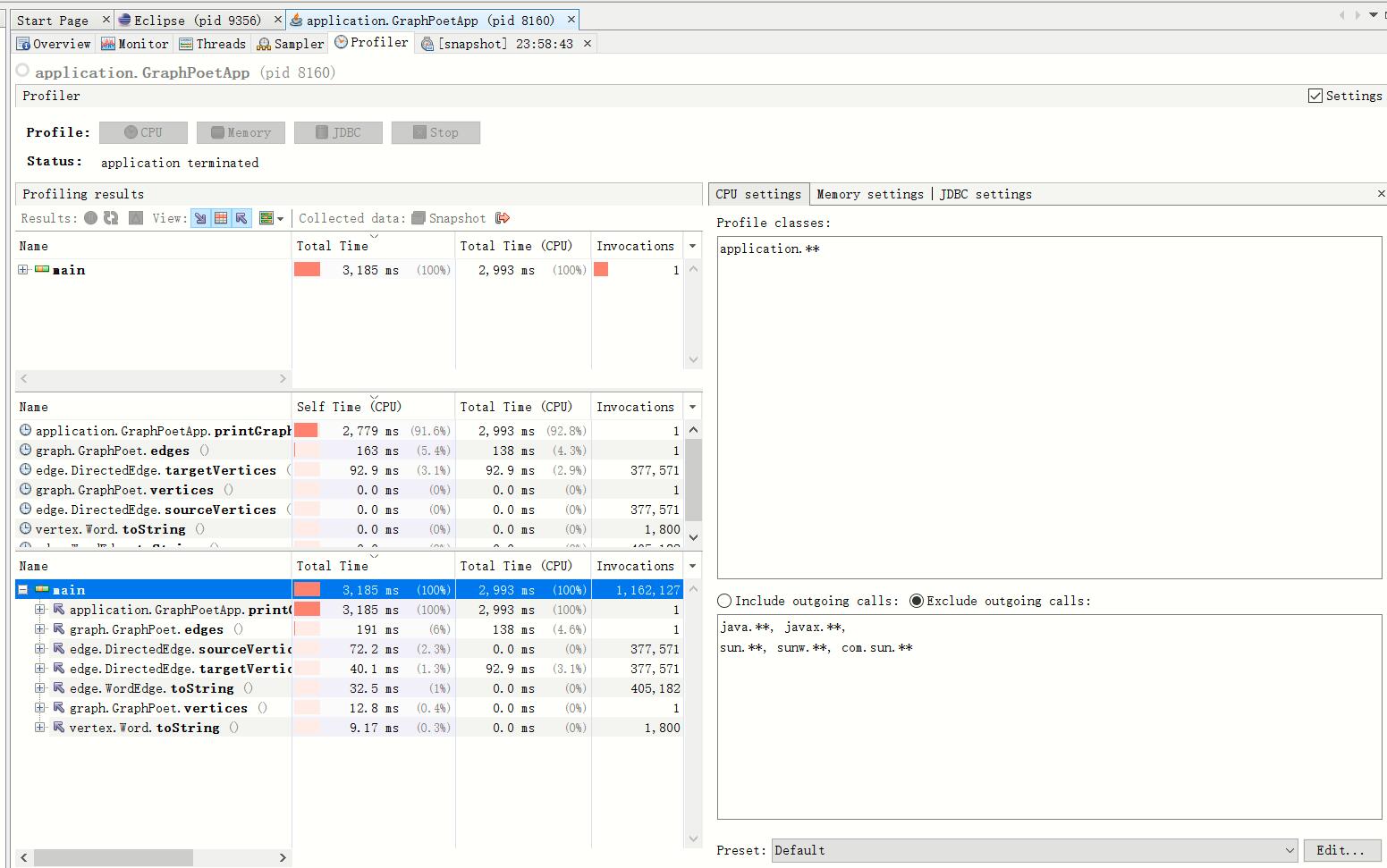This screenshot has width=1387, height=868.
Task: Close the Start Page tab
Action: pos(106,19)
